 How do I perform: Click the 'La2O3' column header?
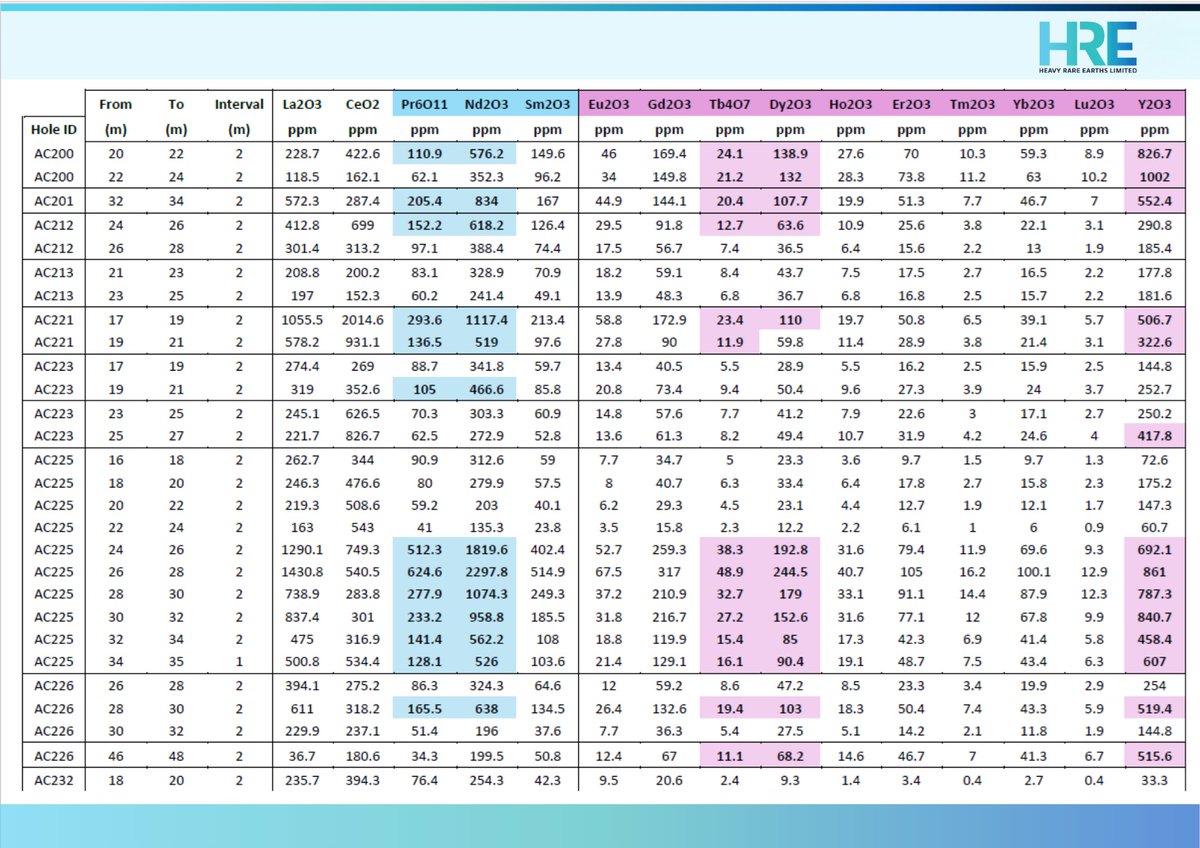coord(301,104)
